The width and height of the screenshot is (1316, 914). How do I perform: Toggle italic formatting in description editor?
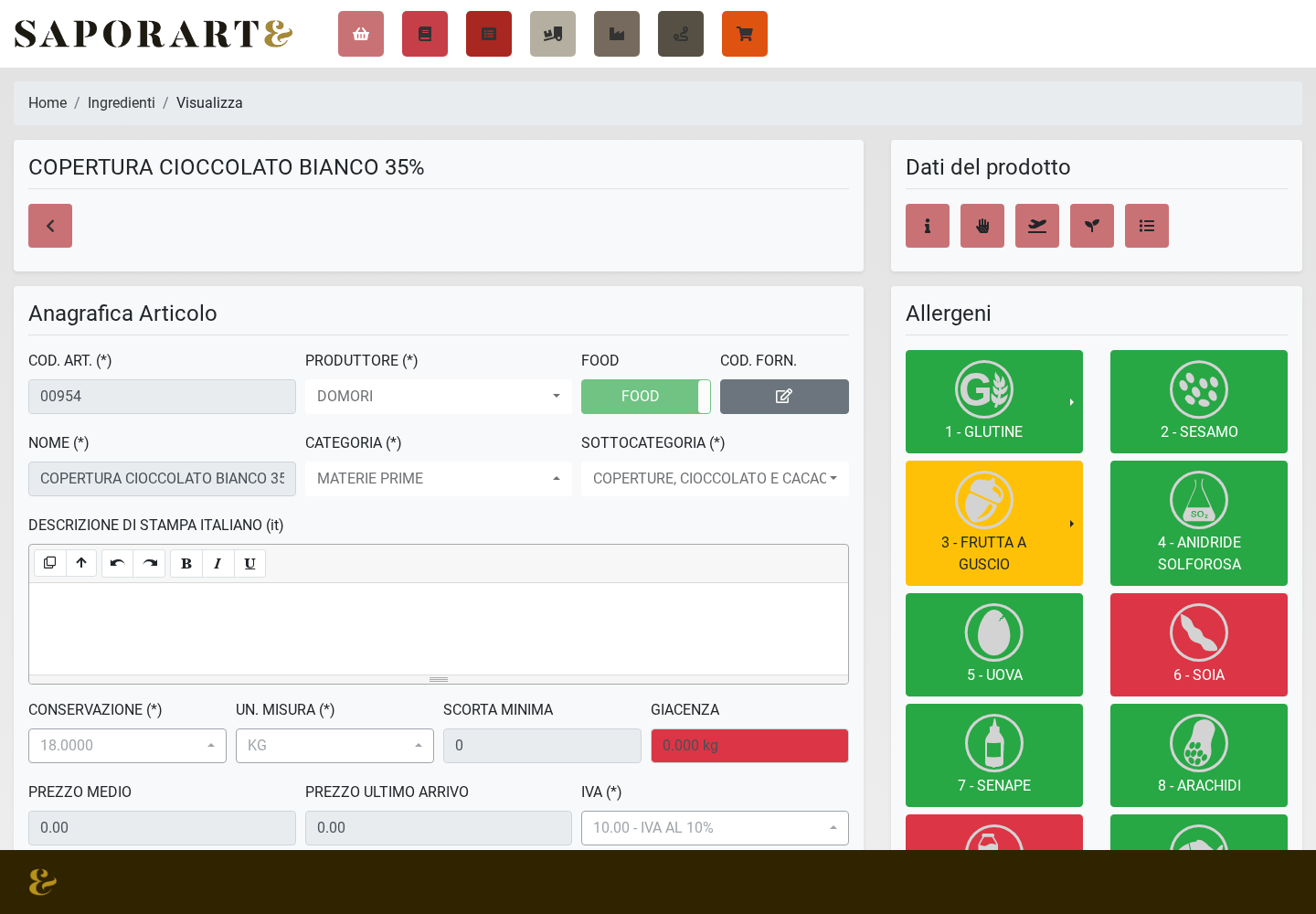tap(218, 563)
